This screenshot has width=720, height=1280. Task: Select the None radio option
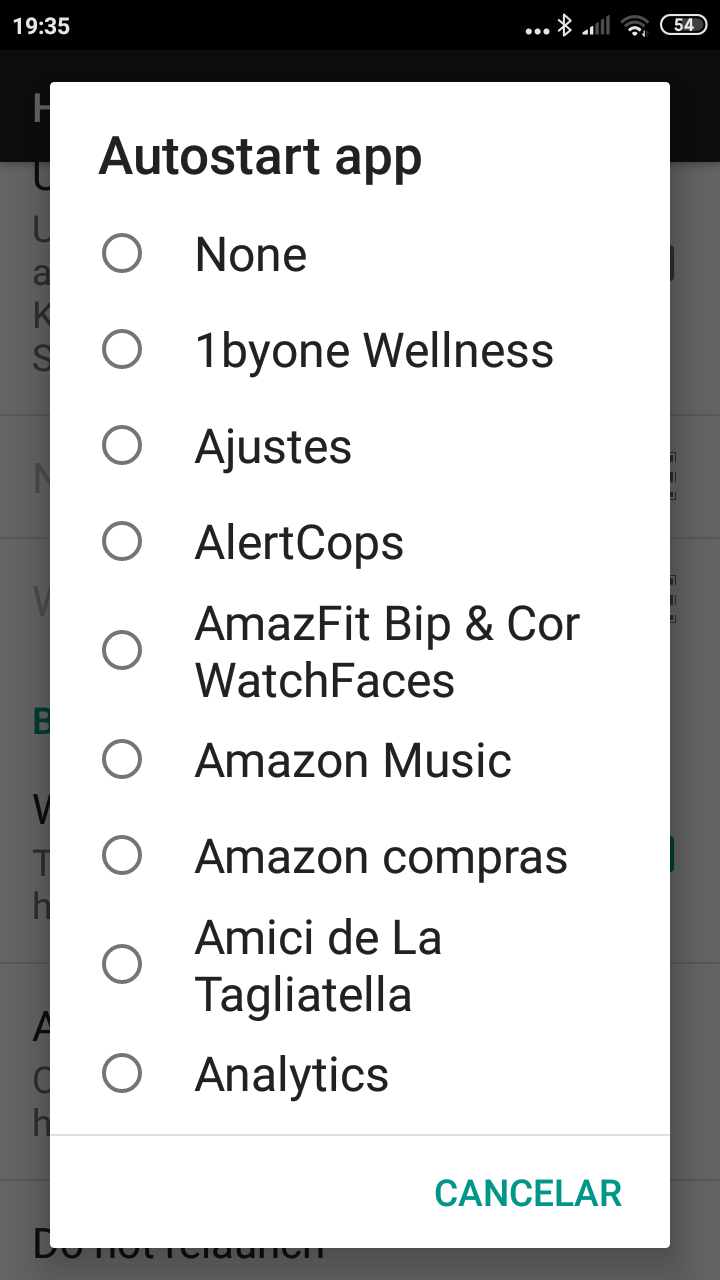122,254
